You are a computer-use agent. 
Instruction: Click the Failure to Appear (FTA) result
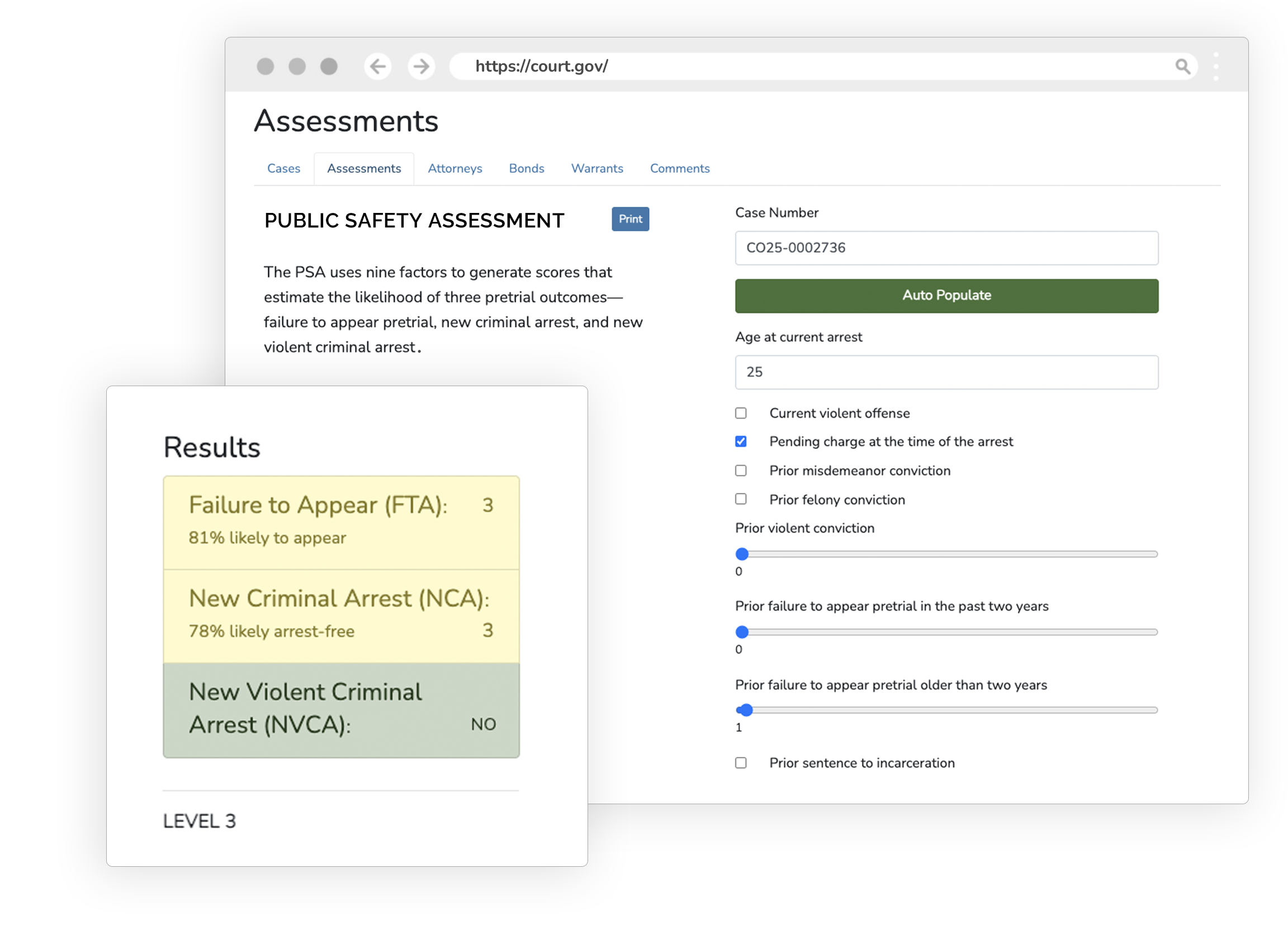(341, 523)
